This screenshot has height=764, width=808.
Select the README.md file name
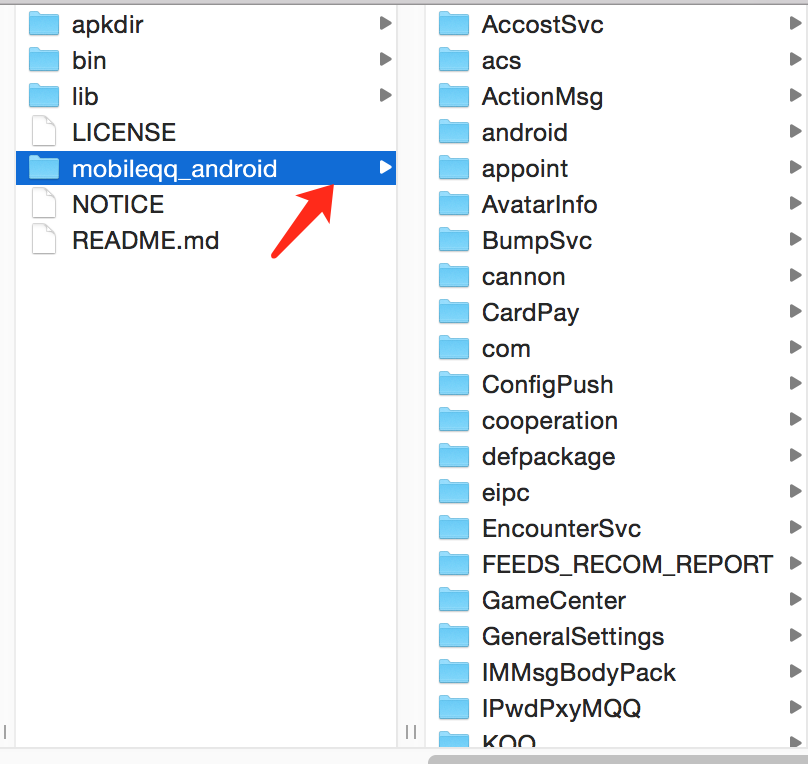click(145, 241)
